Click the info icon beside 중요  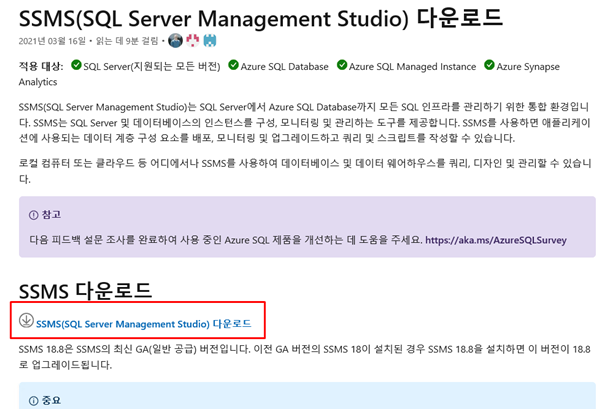[34, 401]
